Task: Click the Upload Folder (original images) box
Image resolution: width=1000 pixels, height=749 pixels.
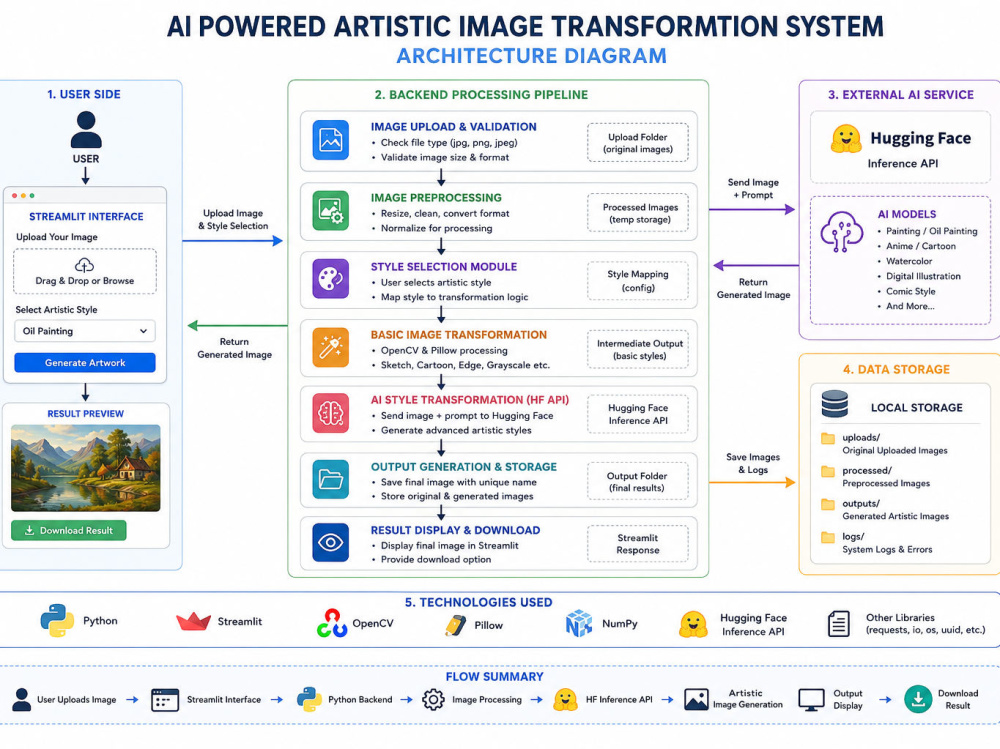Action: [638, 143]
